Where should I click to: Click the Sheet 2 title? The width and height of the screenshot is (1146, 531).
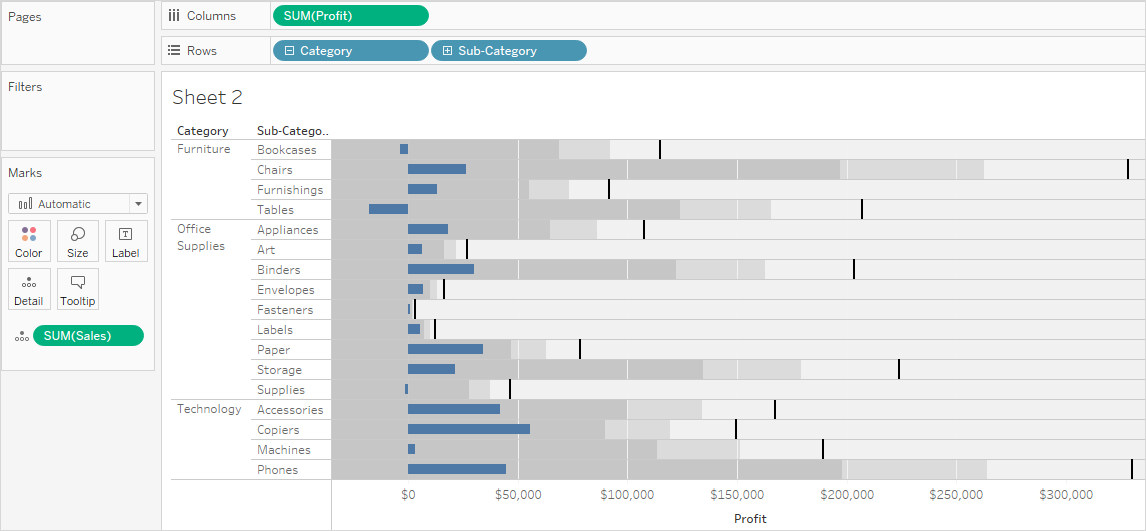pos(207,97)
